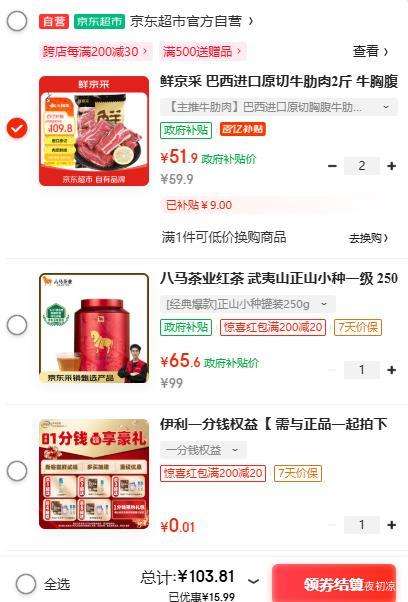Select the 八马茶业红茶 item checkbox
Viewport: 408px width, 602px height.
pos(17,325)
